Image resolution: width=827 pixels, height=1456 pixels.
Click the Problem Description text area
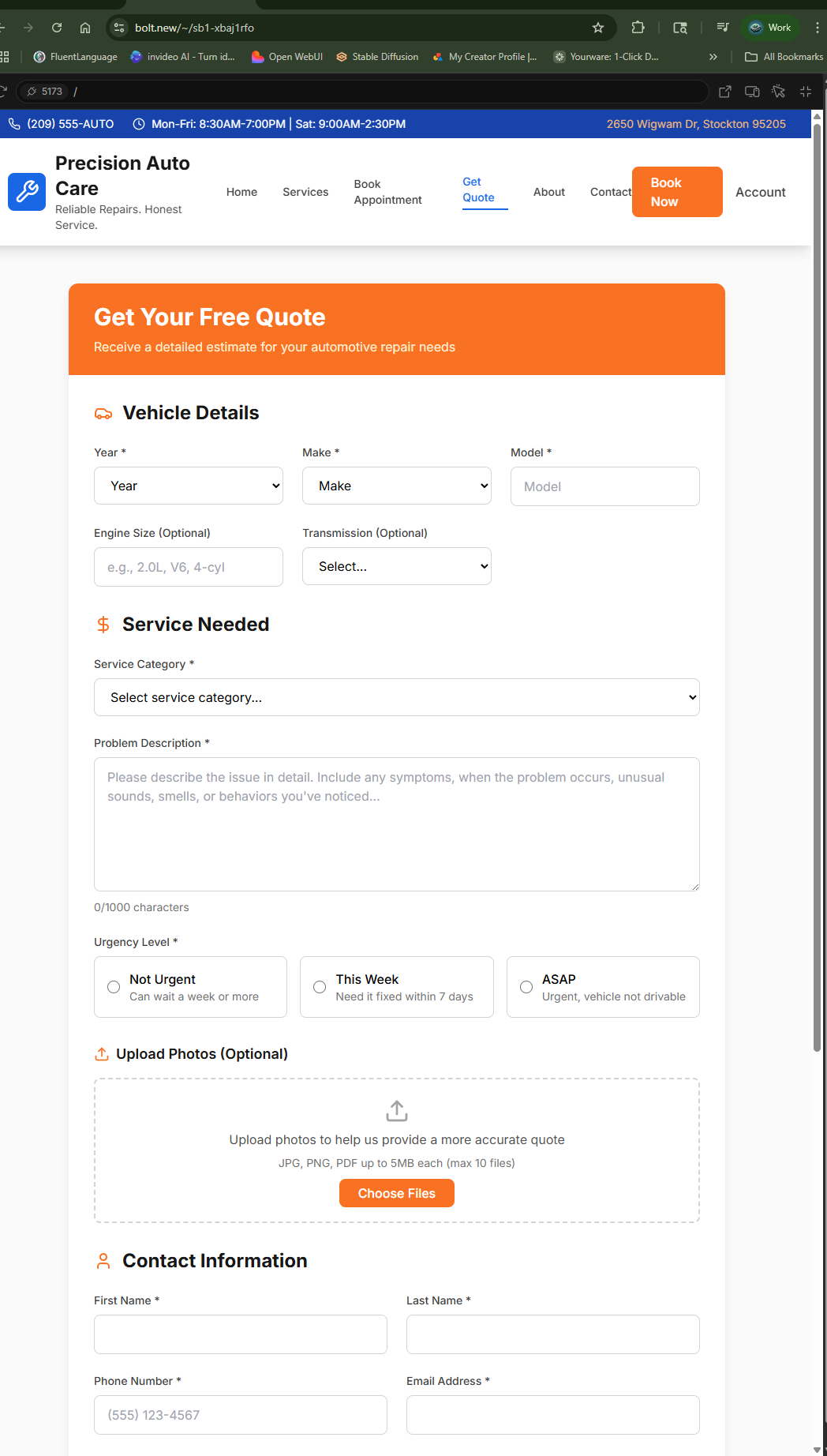tap(397, 824)
